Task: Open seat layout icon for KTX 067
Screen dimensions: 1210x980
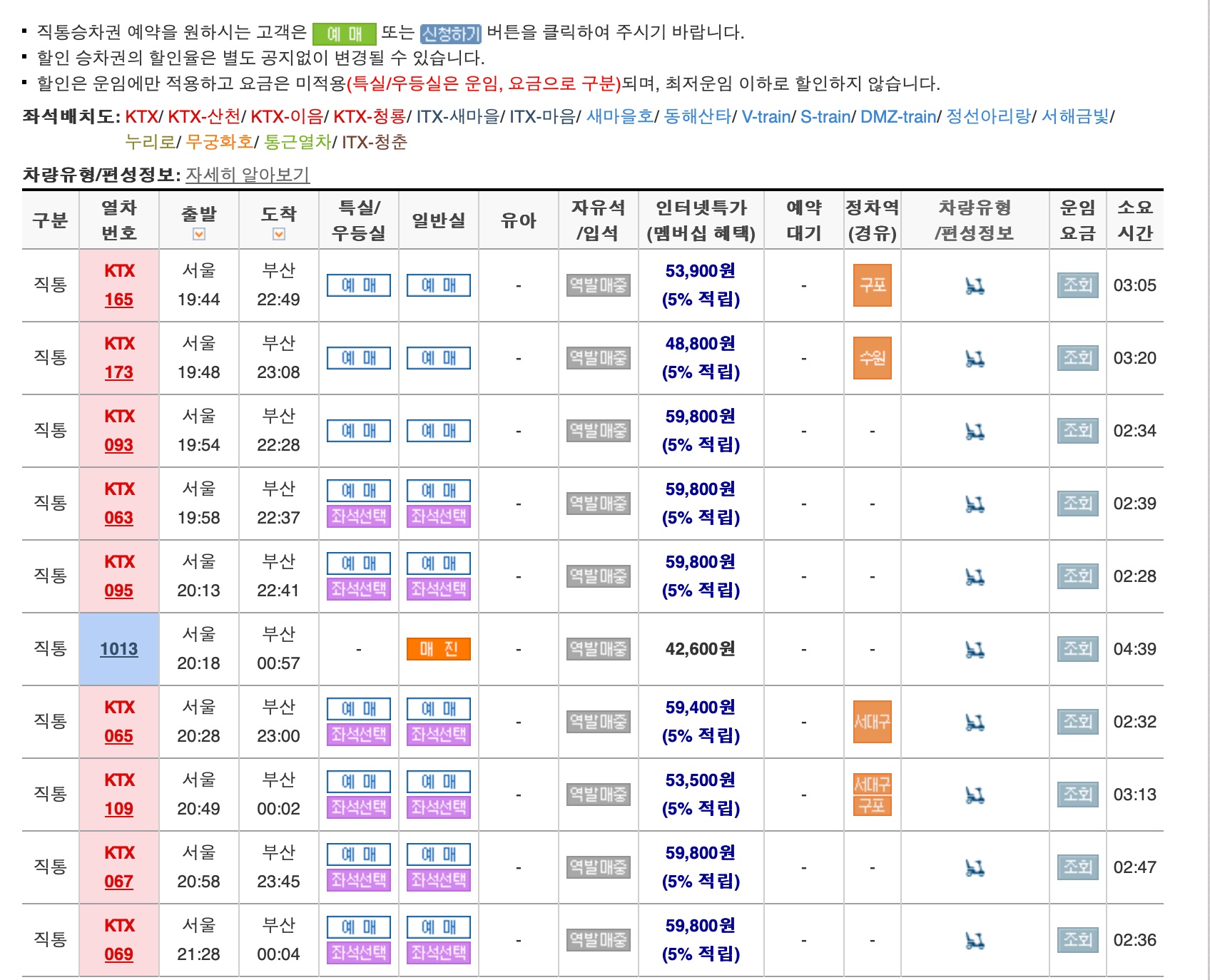Action: [975, 868]
